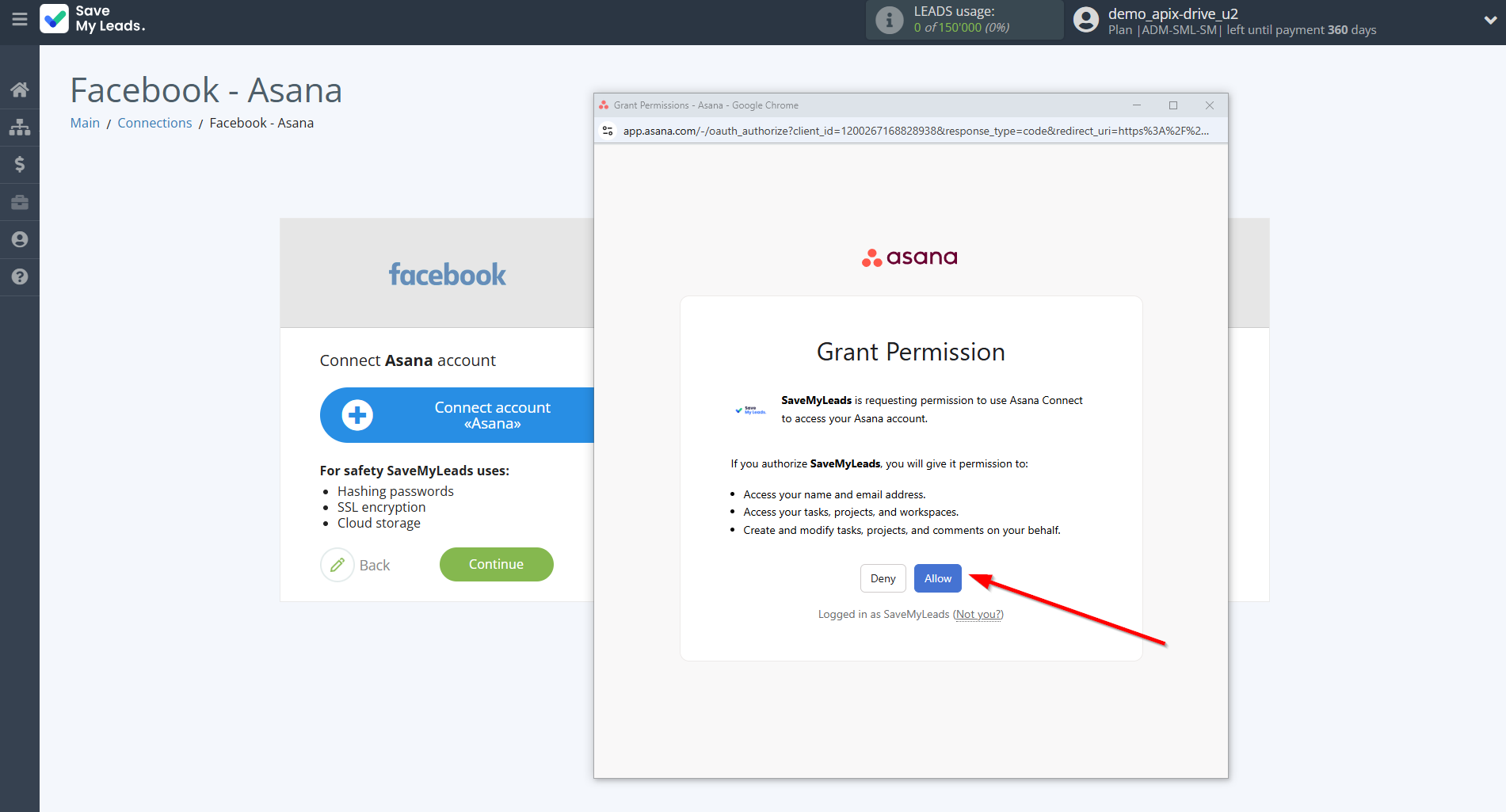Expand the account dropdown chevron
Image resolution: width=1506 pixels, height=812 pixels.
click(1489, 21)
